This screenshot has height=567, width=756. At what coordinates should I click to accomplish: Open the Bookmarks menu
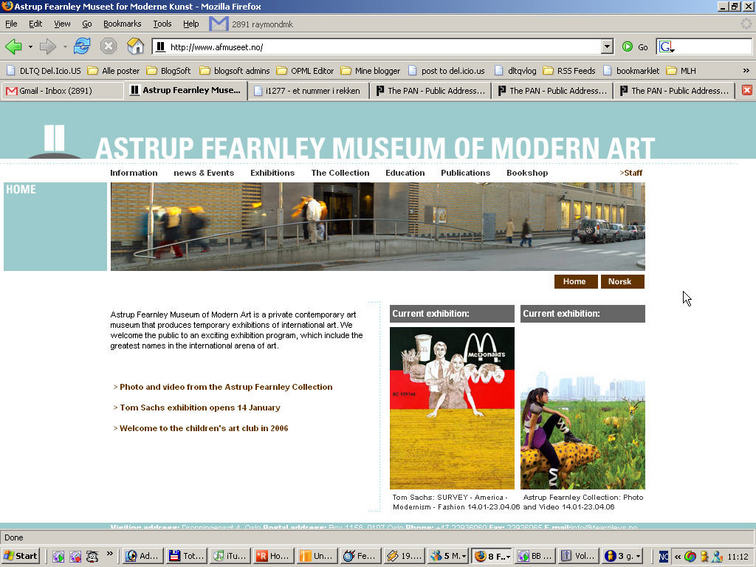point(122,24)
